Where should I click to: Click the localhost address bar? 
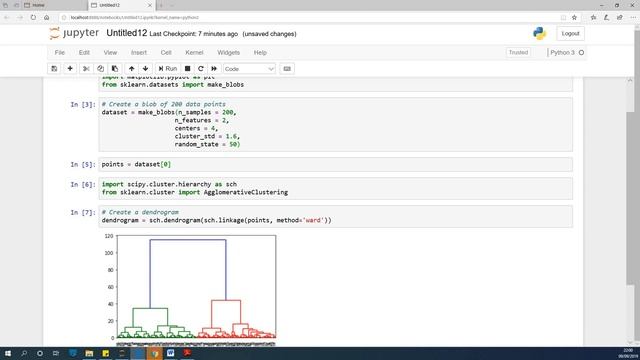[x=310, y=18]
